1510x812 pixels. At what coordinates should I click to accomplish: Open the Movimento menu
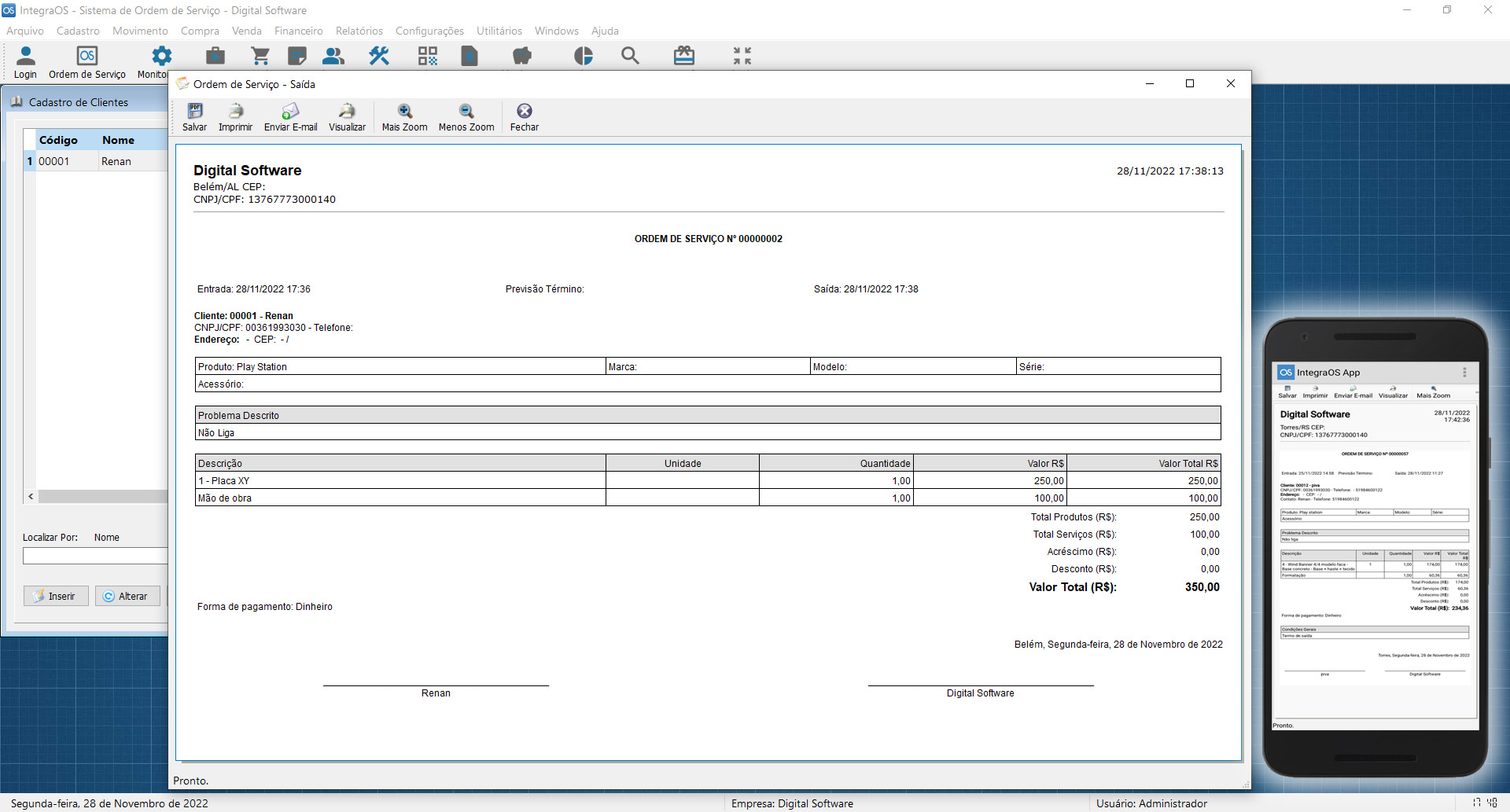tap(140, 31)
